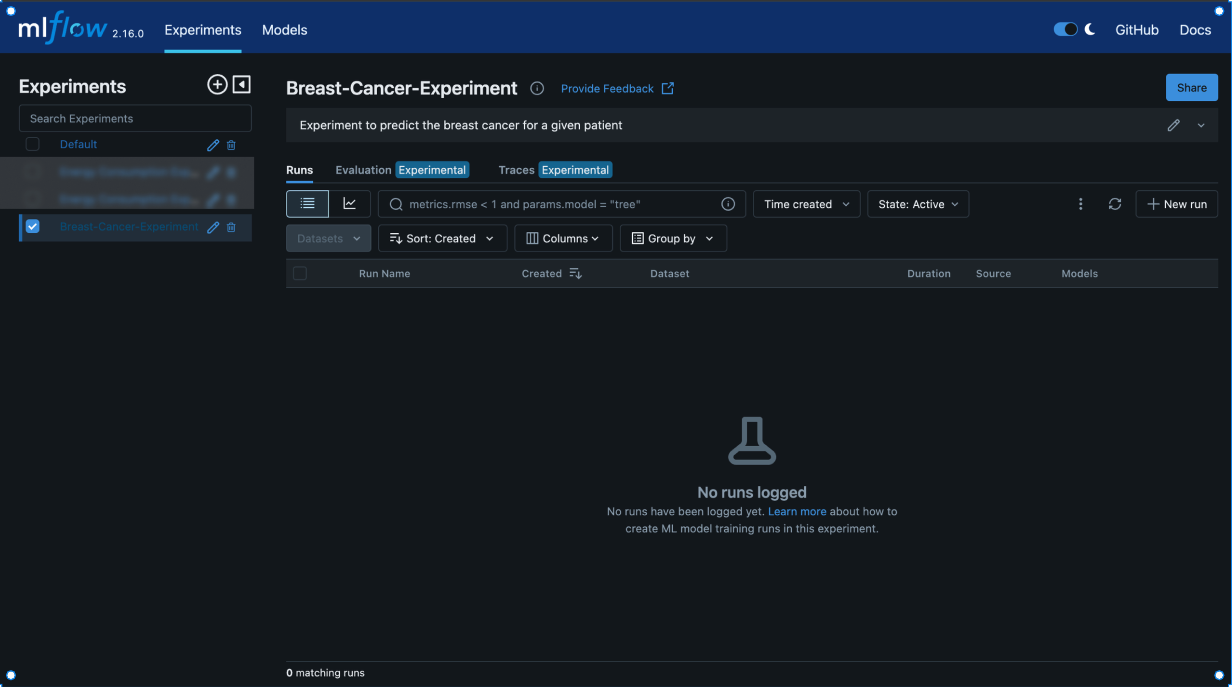
Task: Click the info icon beside experiment title
Action: pyautogui.click(x=537, y=88)
